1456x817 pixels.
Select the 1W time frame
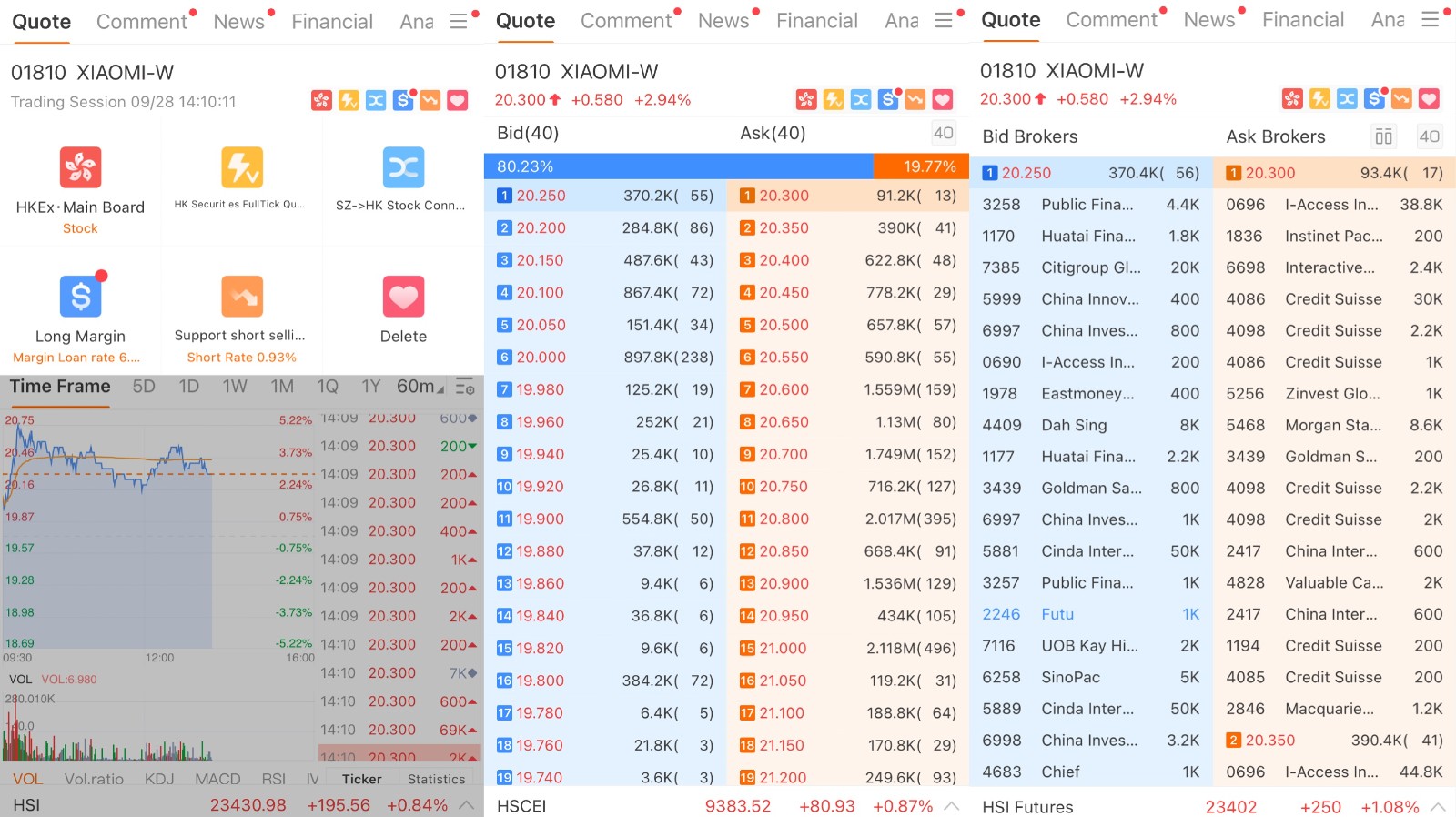coord(235,387)
